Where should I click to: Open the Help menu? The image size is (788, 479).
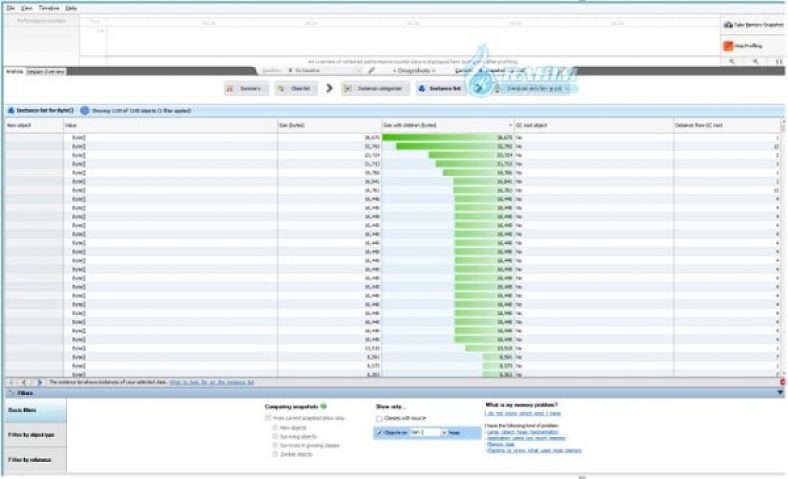click(x=71, y=8)
